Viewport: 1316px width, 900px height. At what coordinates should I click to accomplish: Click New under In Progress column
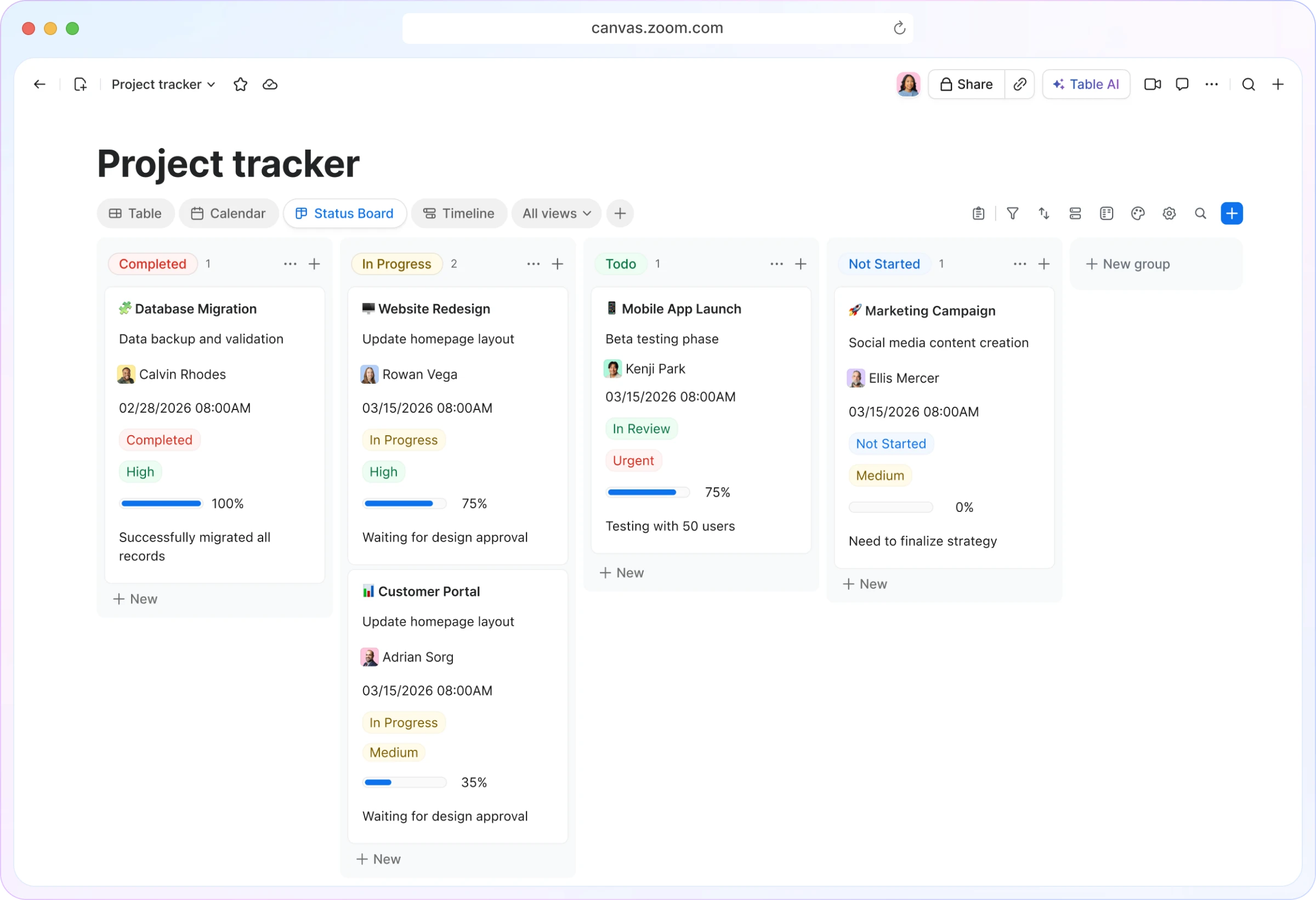pyautogui.click(x=379, y=859)
